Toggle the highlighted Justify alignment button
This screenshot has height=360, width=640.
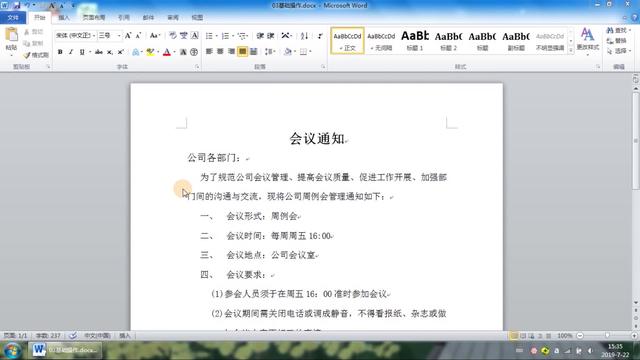coord(242,51)
